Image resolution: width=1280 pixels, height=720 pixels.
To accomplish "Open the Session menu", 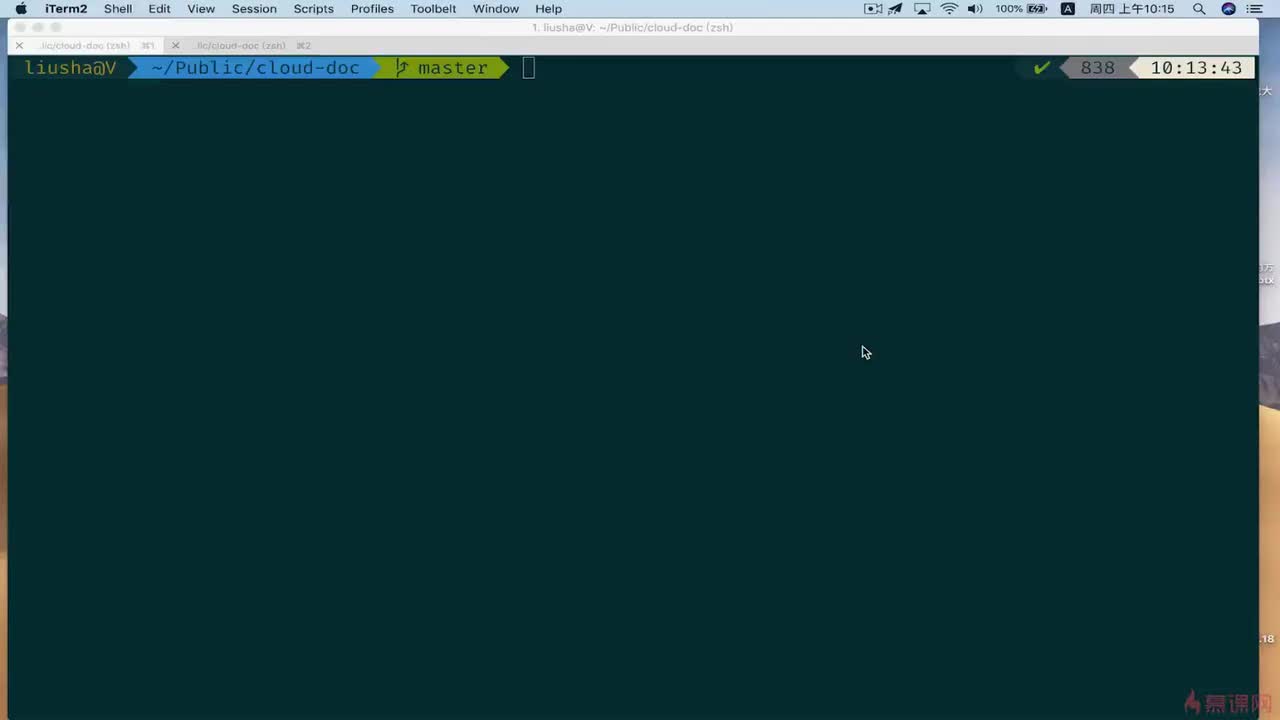I will pos(254,9).
